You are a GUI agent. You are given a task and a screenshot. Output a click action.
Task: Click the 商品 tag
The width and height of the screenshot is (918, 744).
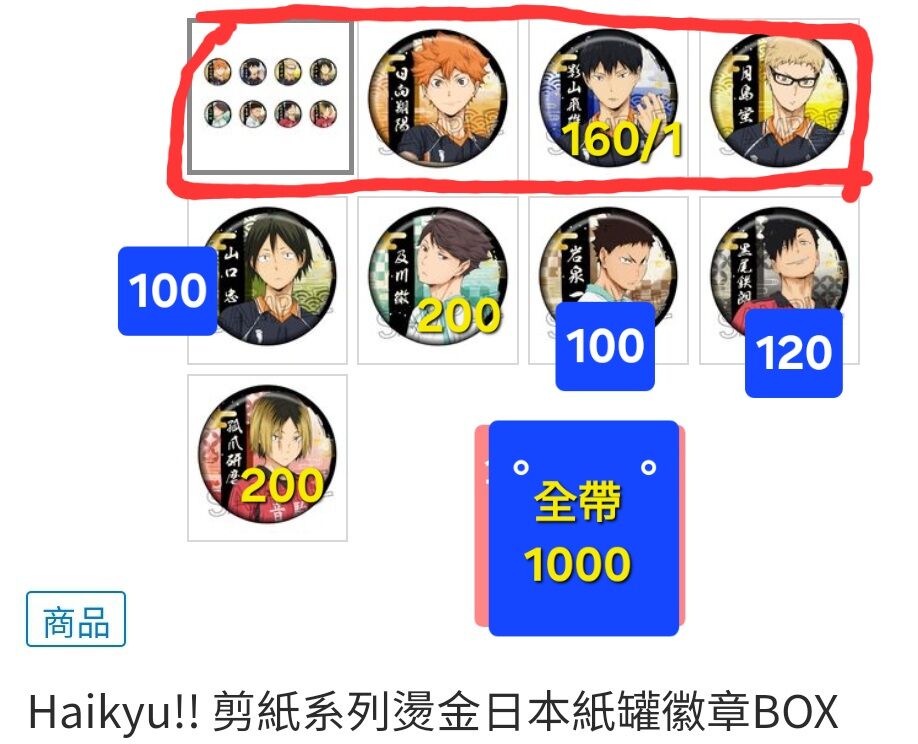click(76, 619)
